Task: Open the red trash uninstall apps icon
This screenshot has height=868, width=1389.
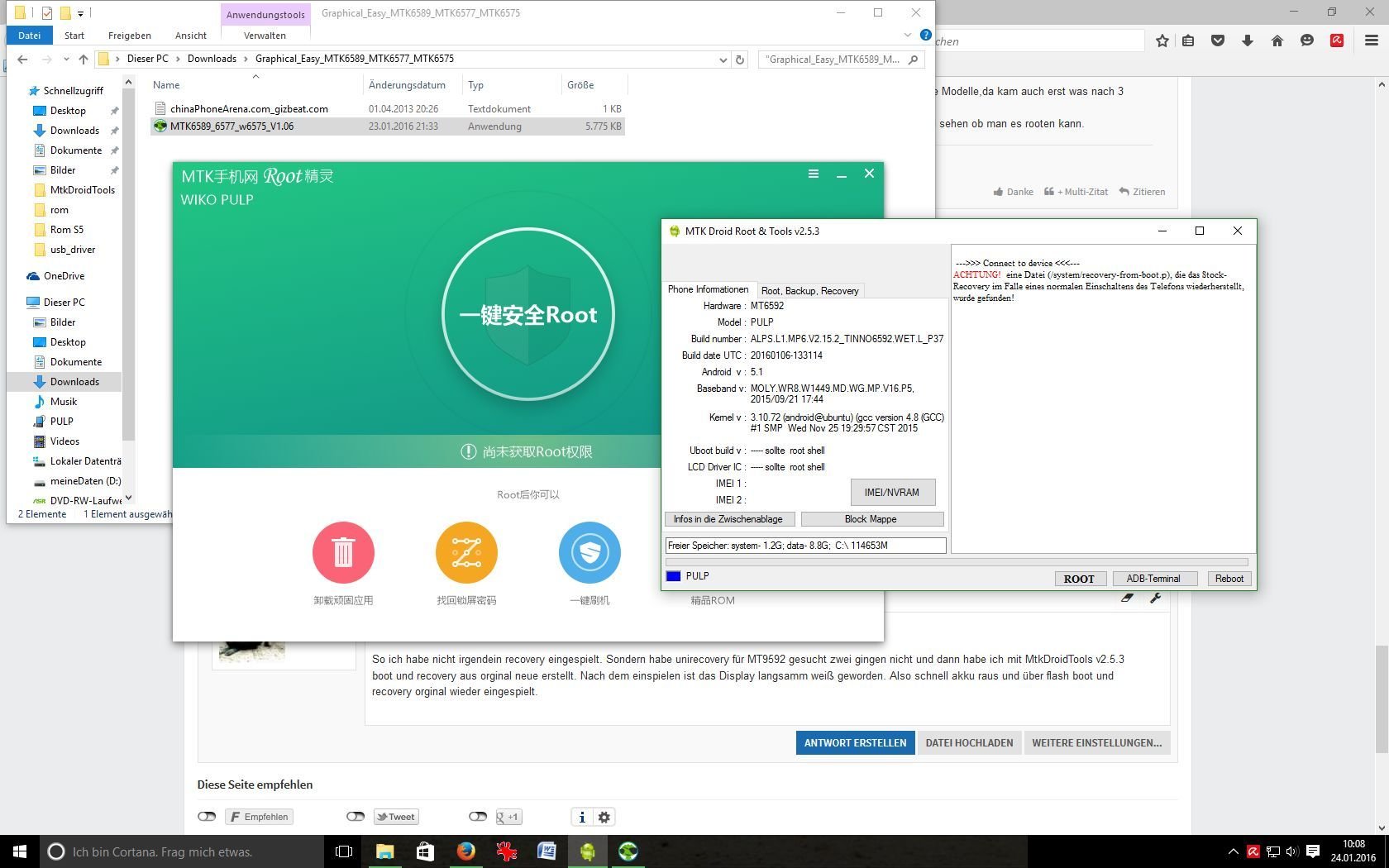Action: pyautogui.click(x=343, y=552)
